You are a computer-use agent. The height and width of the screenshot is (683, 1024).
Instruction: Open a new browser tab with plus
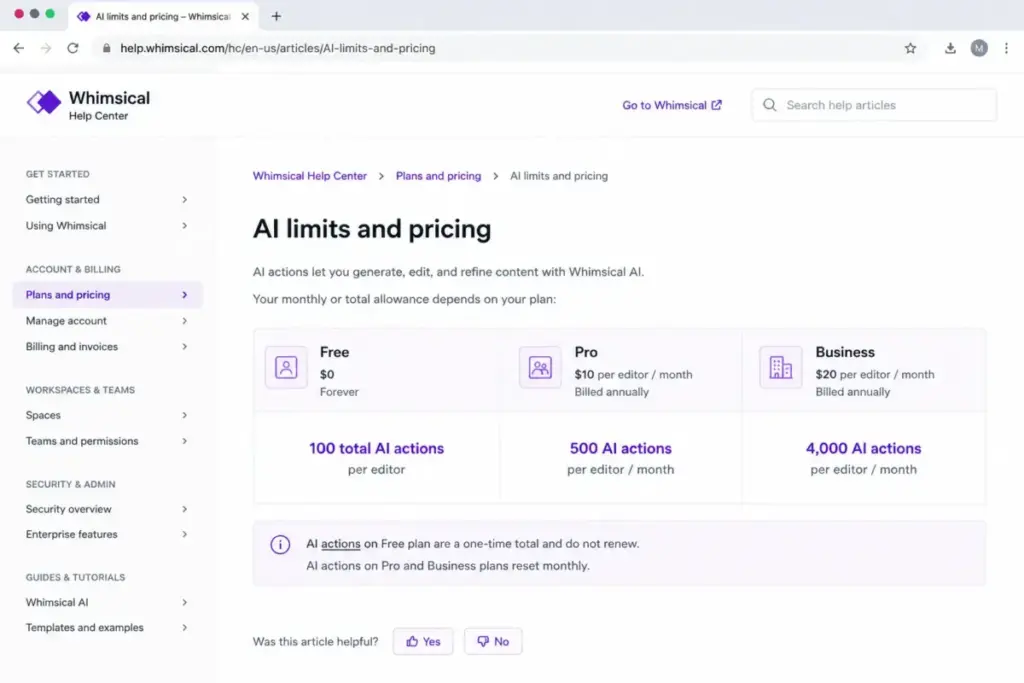tap(276, 16)
